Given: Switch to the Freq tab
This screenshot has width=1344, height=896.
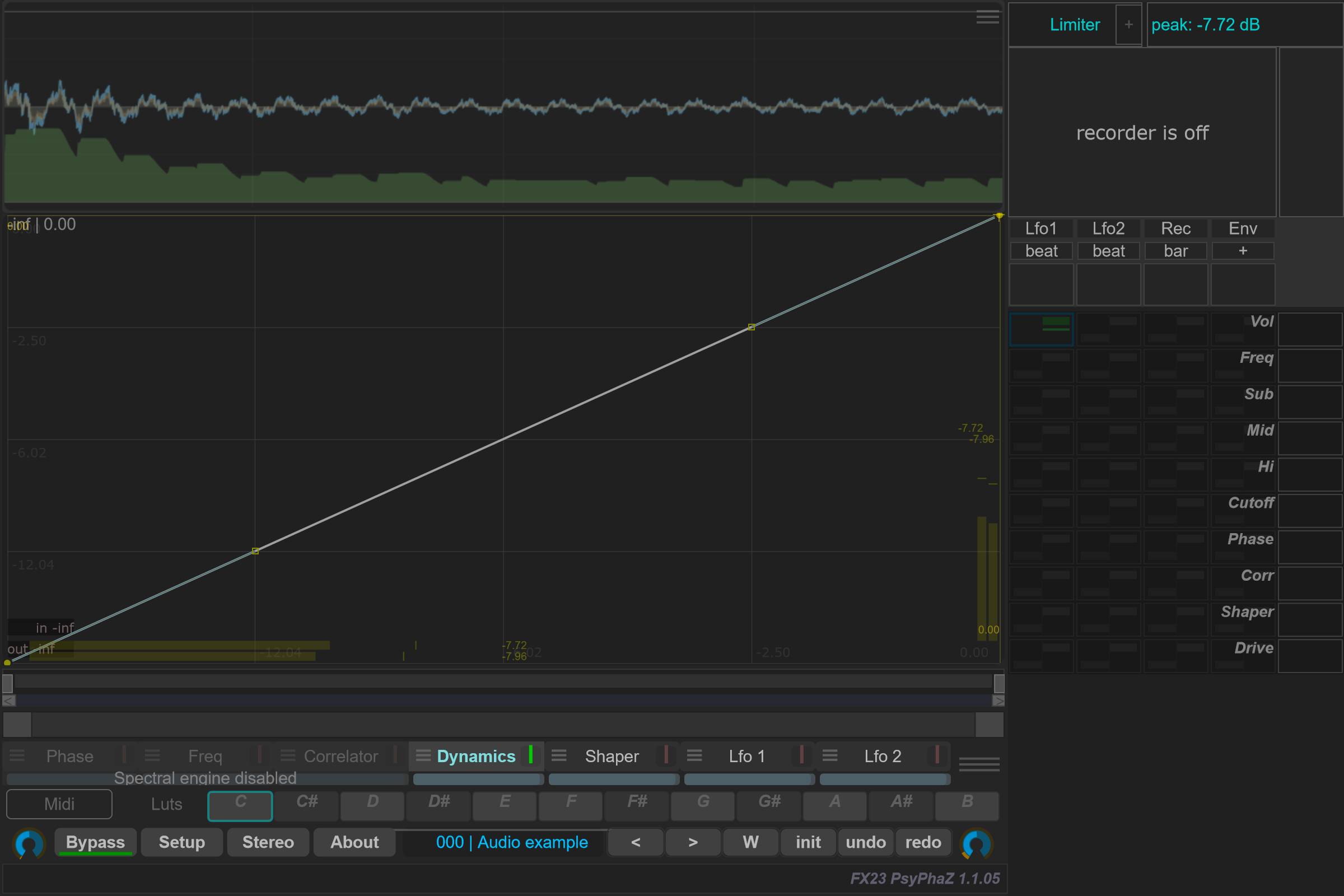Looking at the screenshot, I should (205, 756).
